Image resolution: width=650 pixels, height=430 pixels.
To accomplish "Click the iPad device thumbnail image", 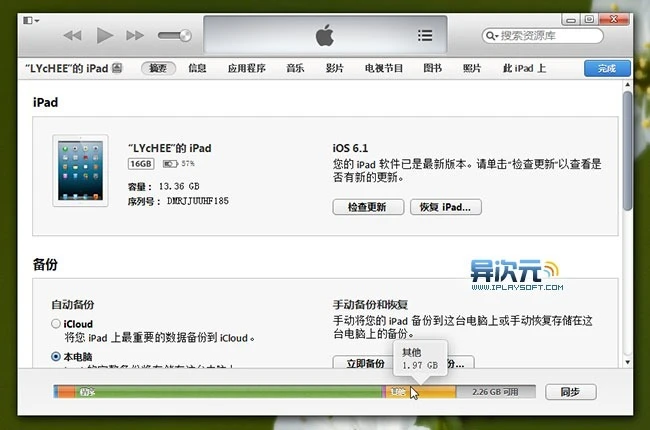I will point(80,170).
